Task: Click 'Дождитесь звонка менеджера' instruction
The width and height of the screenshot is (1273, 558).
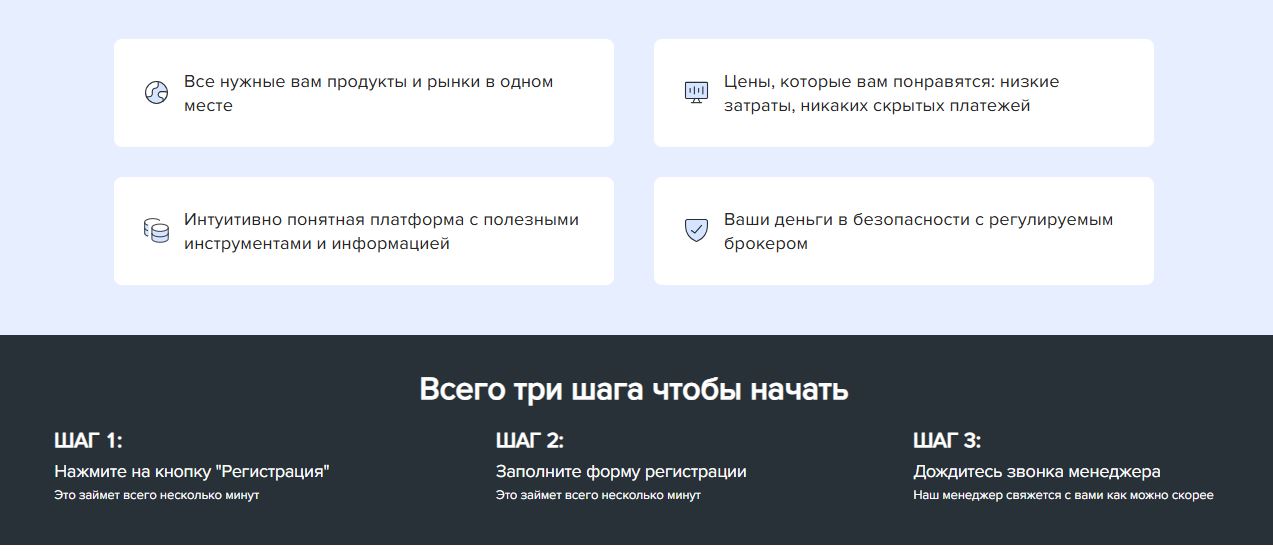Action: click(x=1037, y=471)
